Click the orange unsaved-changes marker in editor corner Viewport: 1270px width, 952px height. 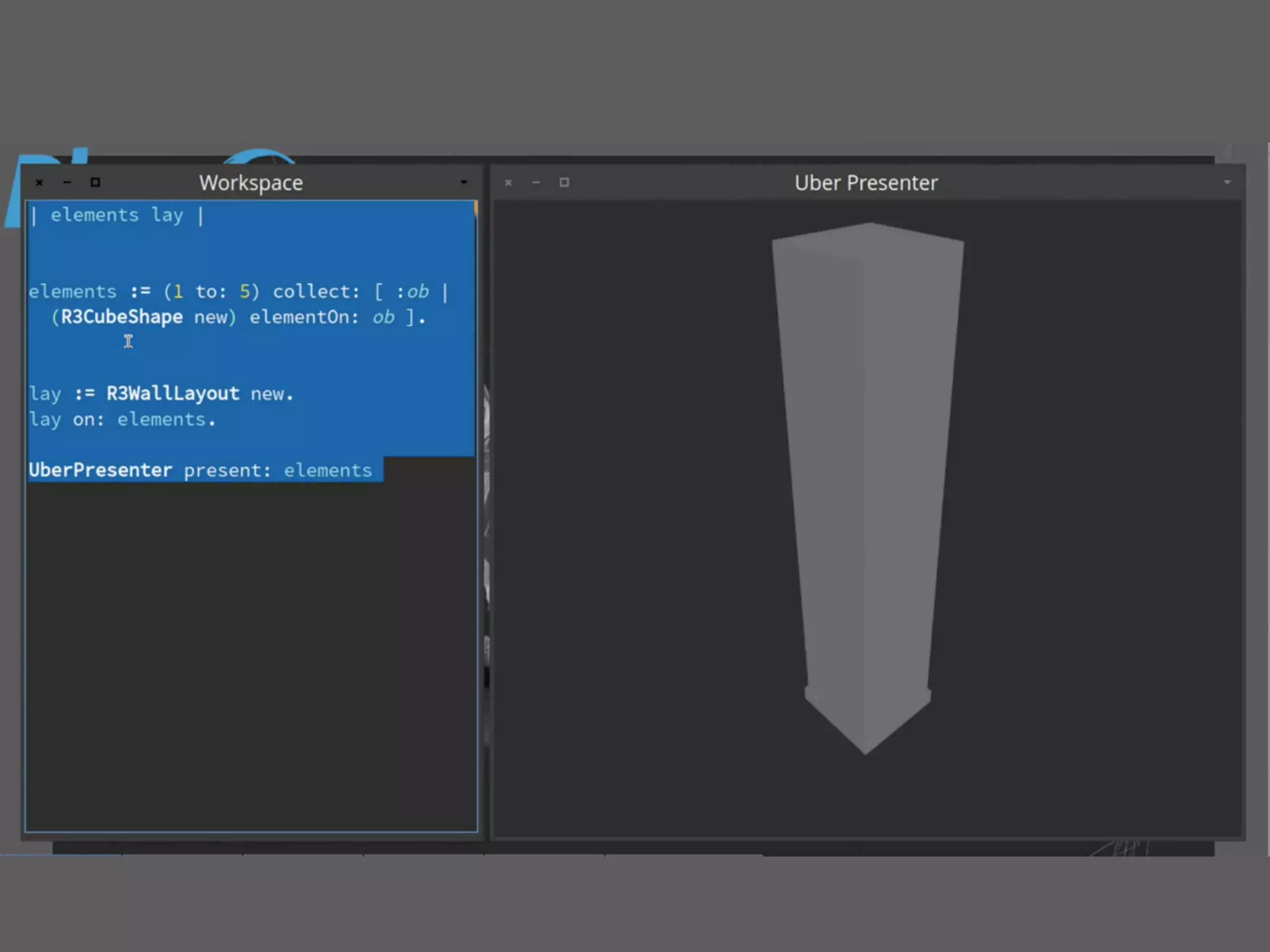point(476,208)
